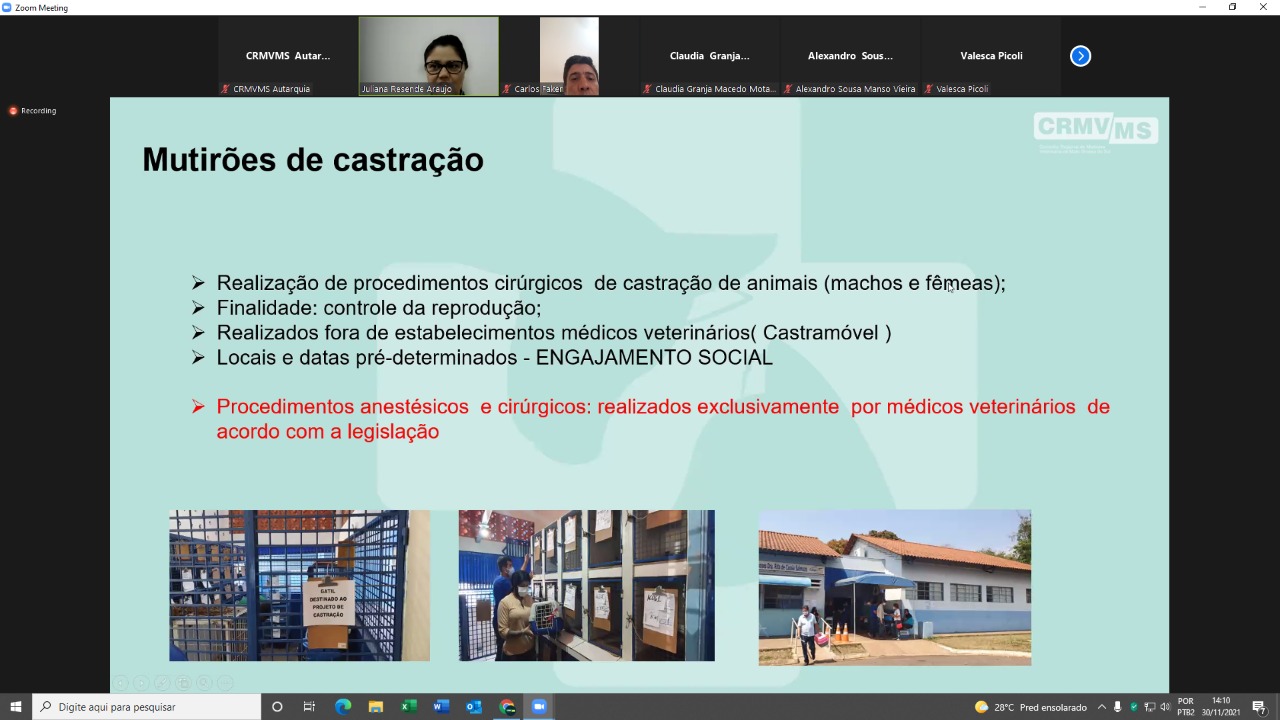Click the next participants arrow button

coord(1080,56)
